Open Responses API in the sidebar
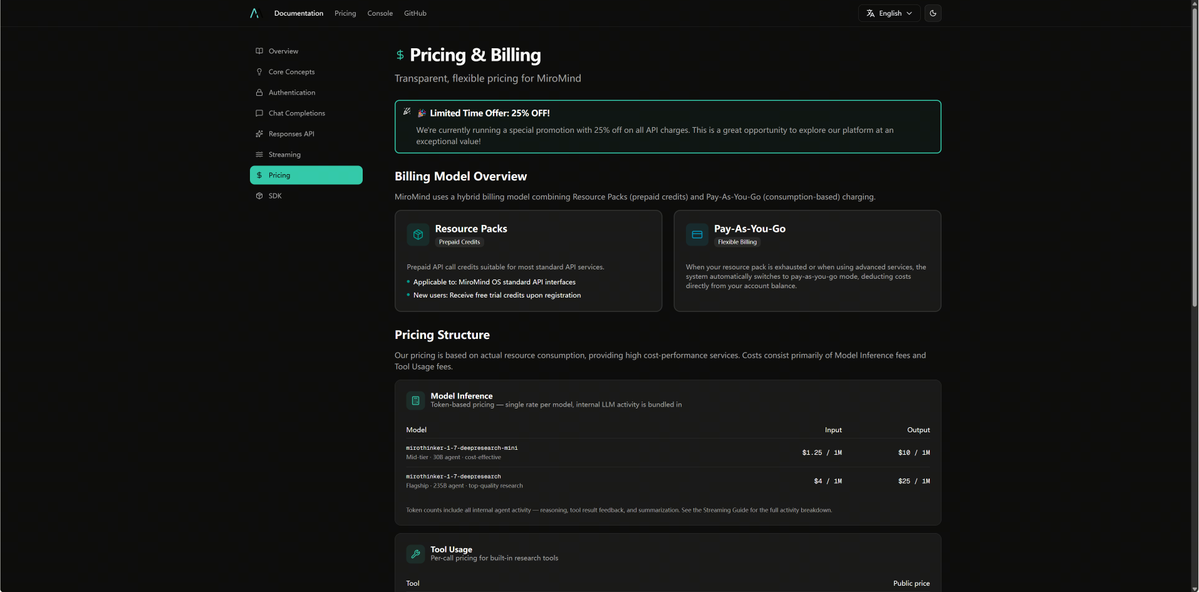This screenshot has width=1199, height=592. (x=306, y=134)
